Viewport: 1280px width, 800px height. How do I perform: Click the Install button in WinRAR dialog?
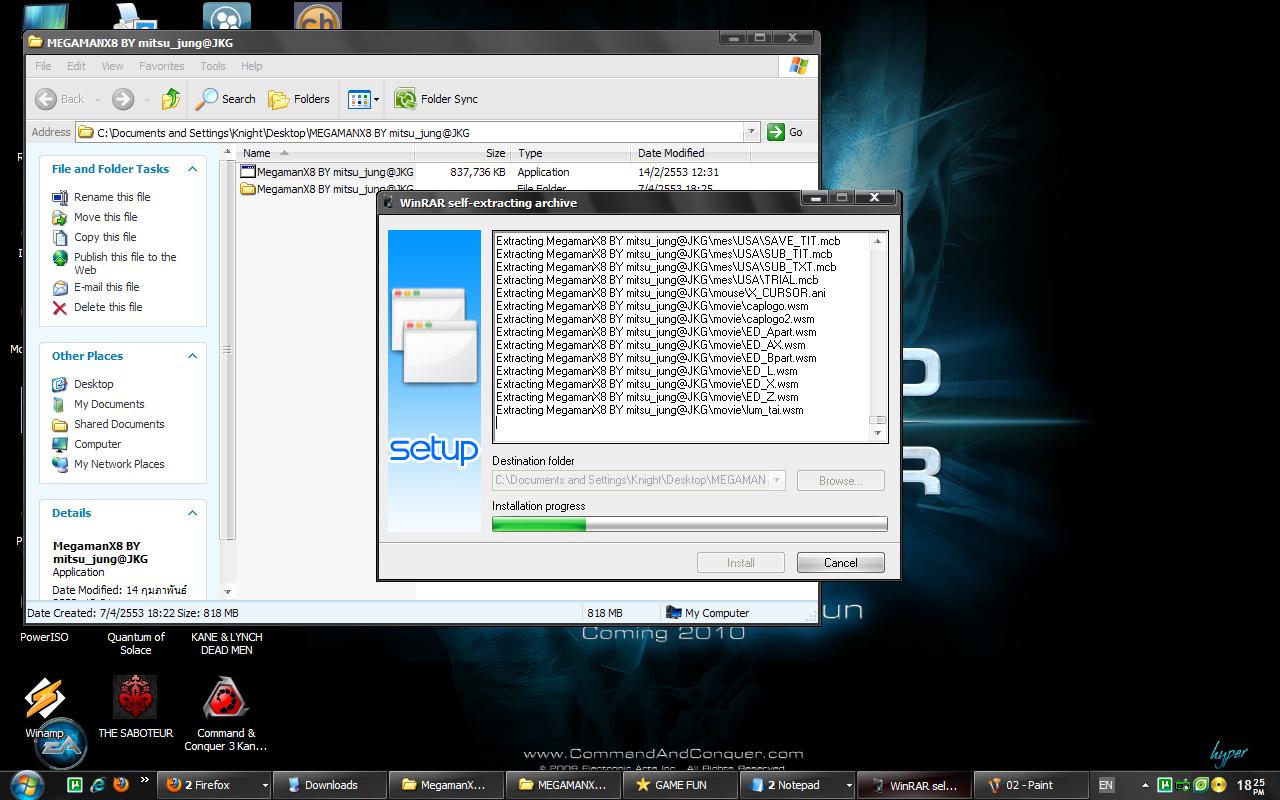point(741,563)
